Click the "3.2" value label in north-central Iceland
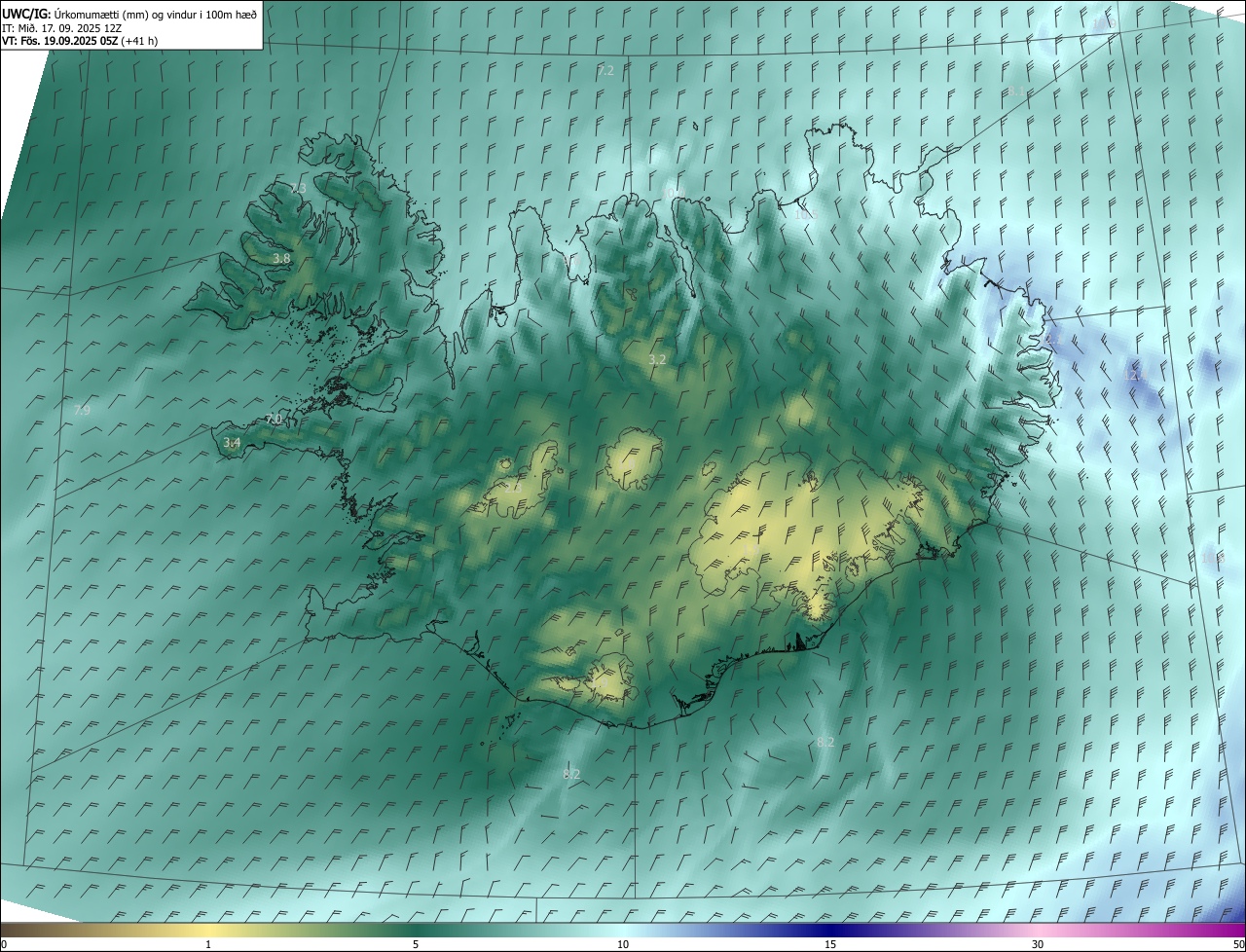Viewport: 1246px width, 952px height. [x=657, y=360]
